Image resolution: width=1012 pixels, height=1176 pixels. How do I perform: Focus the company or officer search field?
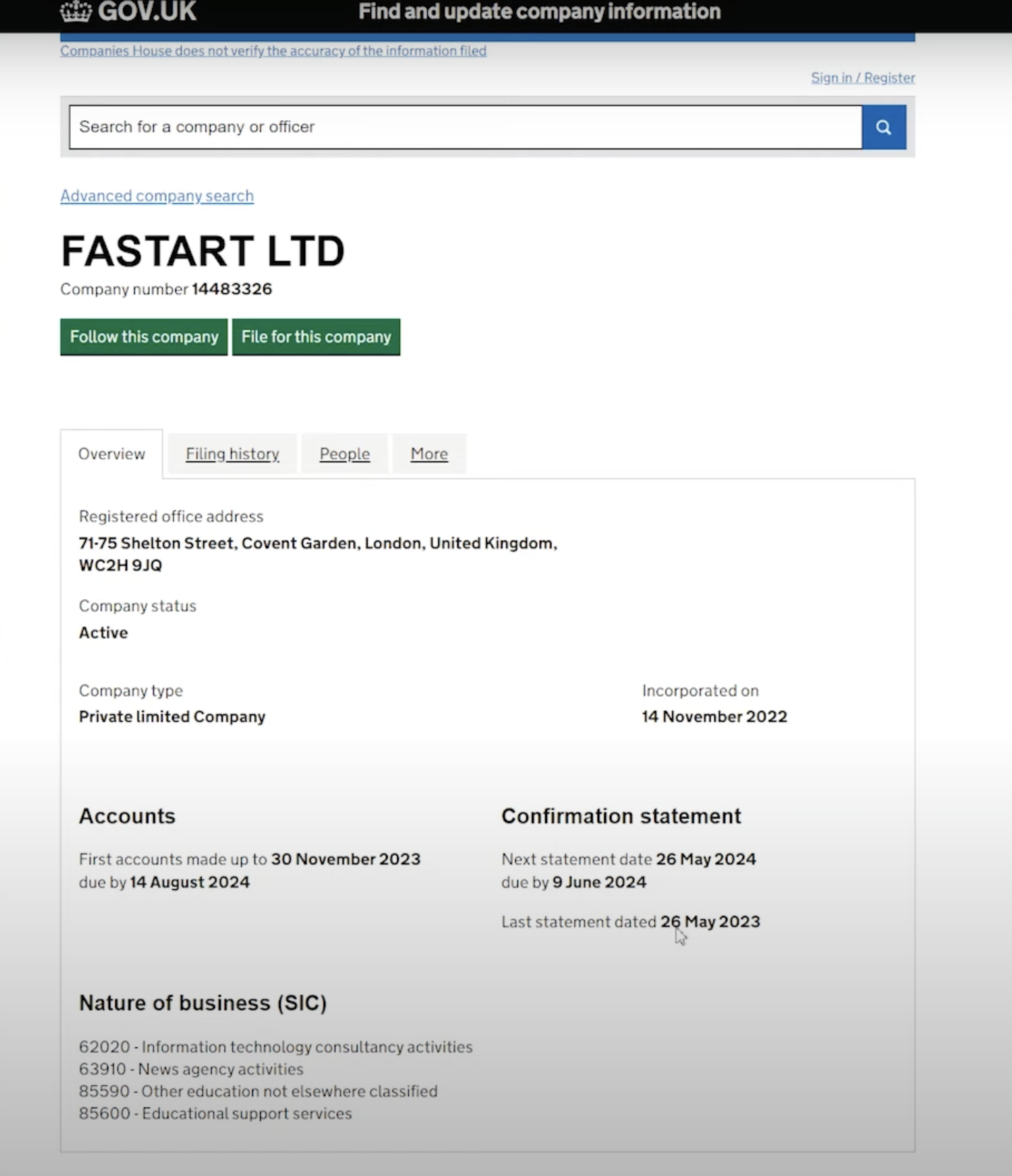coord(465,127)
